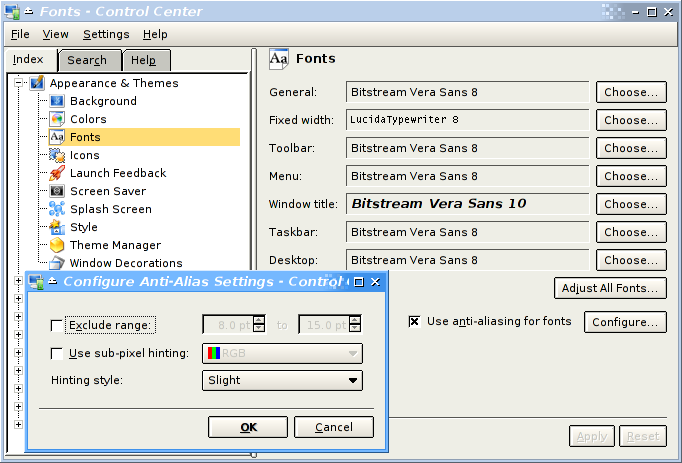Image resolution: width=682 pixels, height=463 pixels.
Task: Select the Icons module icon
Action: [x=57, y=155]
